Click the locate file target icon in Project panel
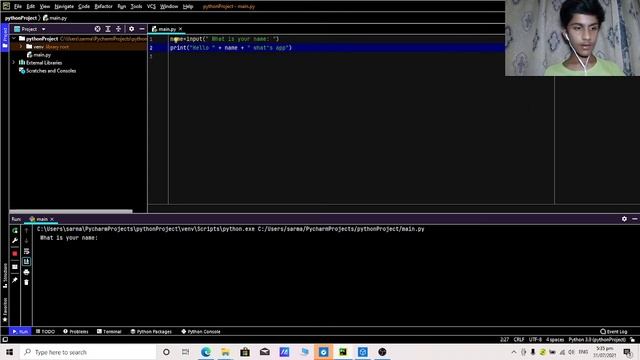The height and width of the screenshot is (360, 640). pyautogui.click(x=98, y=29)
